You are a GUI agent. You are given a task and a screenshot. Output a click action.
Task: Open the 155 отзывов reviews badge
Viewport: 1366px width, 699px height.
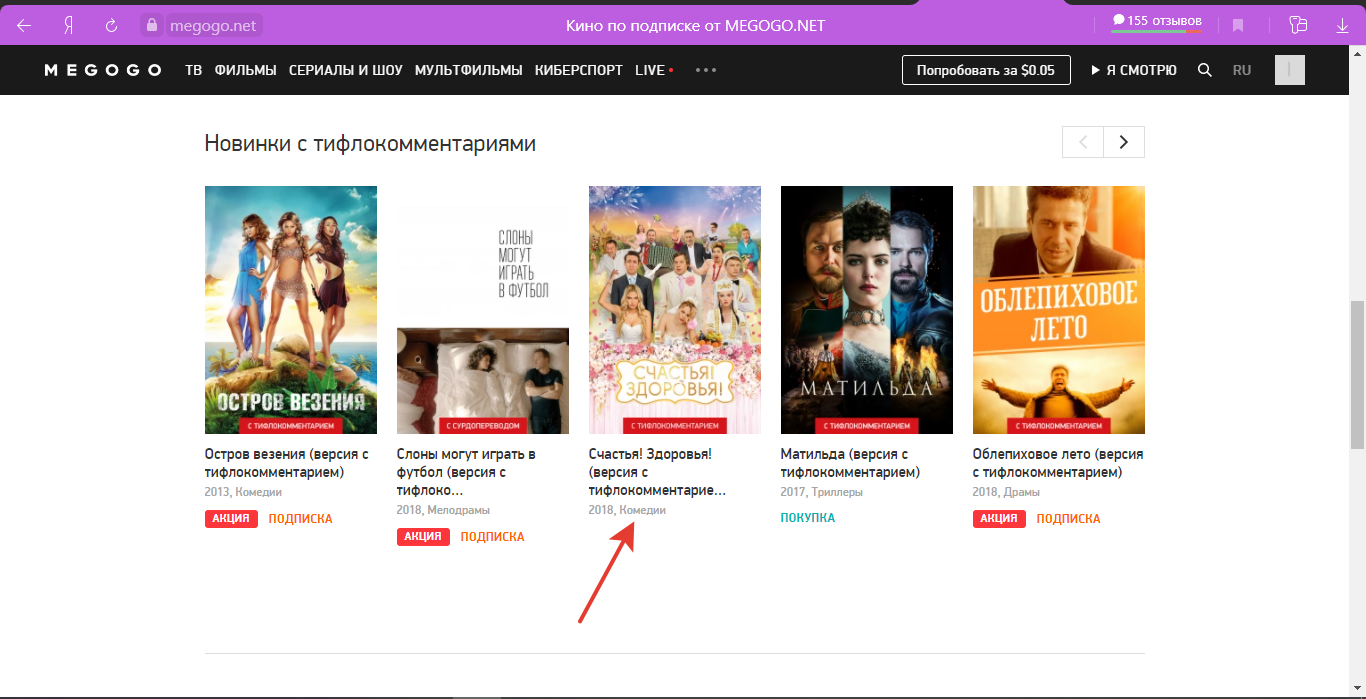tap(1157, 21)
